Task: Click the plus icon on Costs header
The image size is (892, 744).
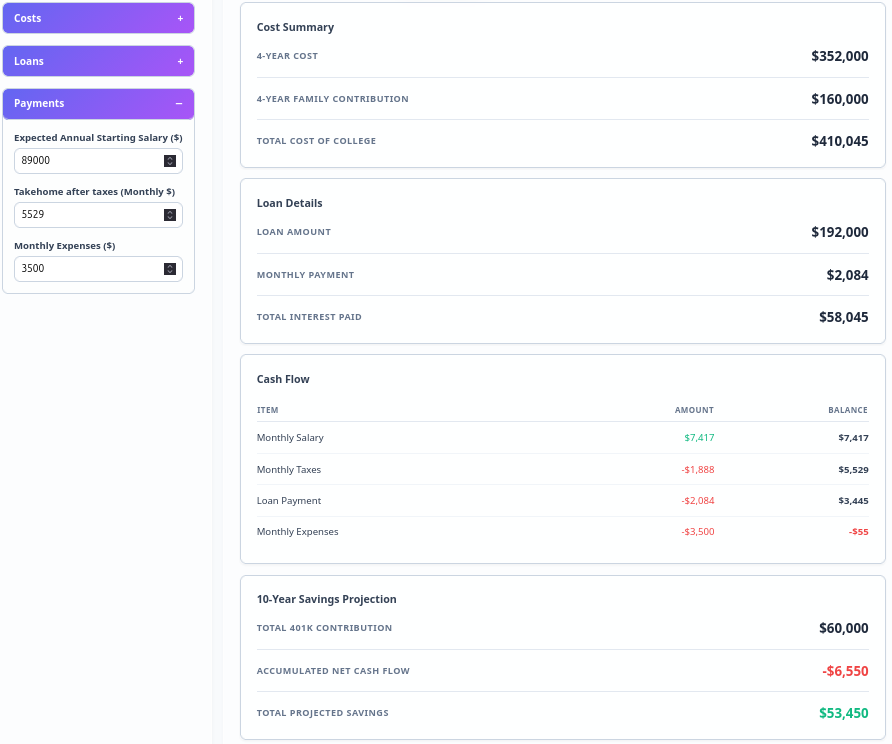Action: tap(180, 18)
